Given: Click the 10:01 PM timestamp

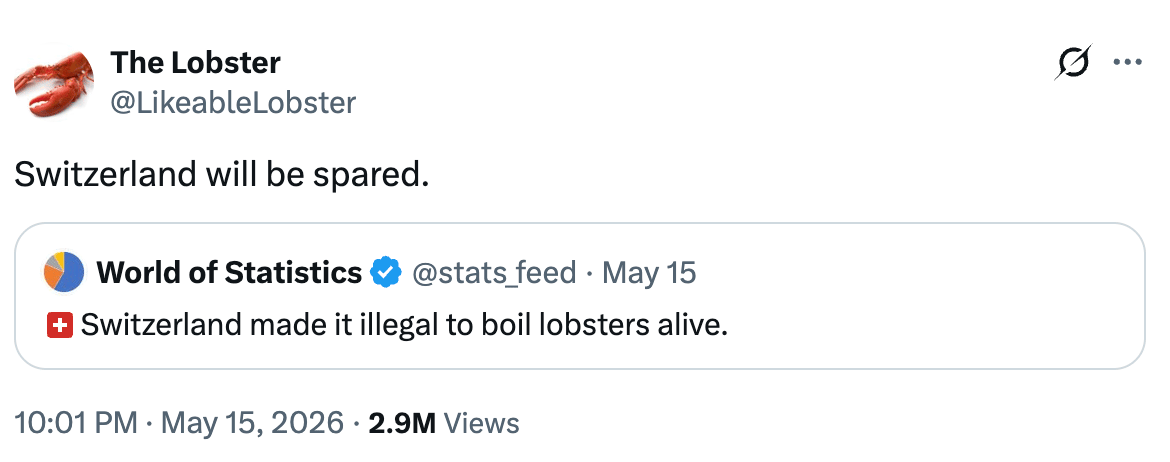Looking at the screenshot, I should tap(76, 423).
